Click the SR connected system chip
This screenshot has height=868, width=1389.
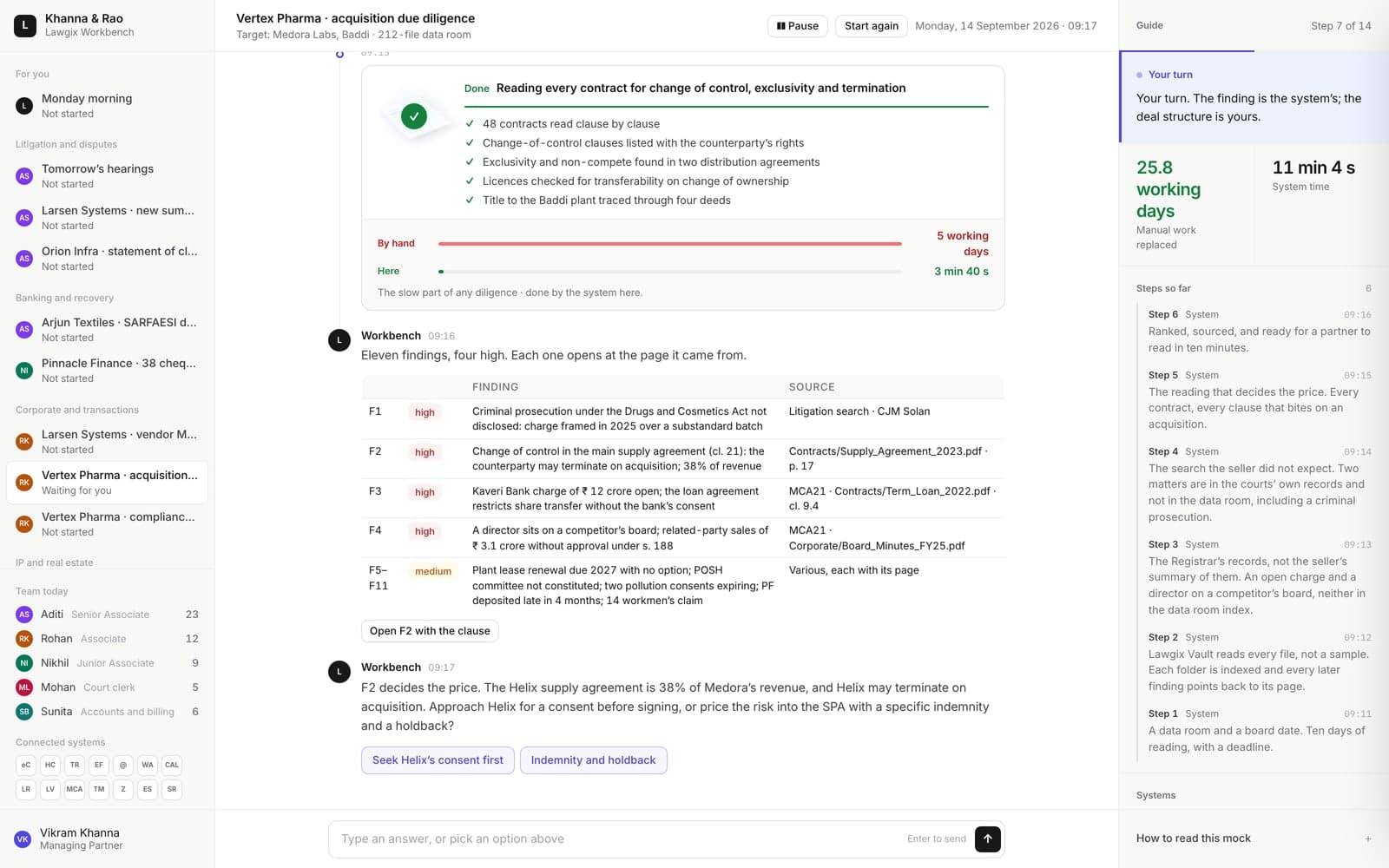coord(172,789)
